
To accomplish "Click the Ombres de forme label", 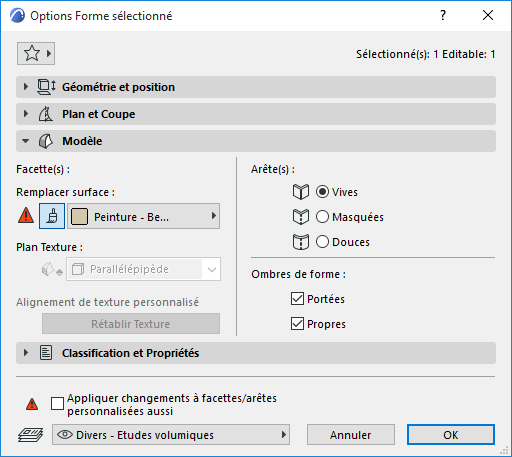I will pos(299,274).
